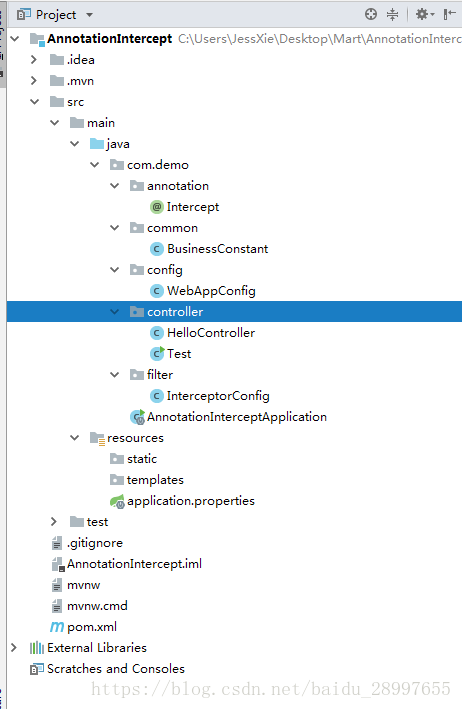Click the AnnotationIntercept.iml file icon
Screen dimensions: 462x709
coord(57,564)
